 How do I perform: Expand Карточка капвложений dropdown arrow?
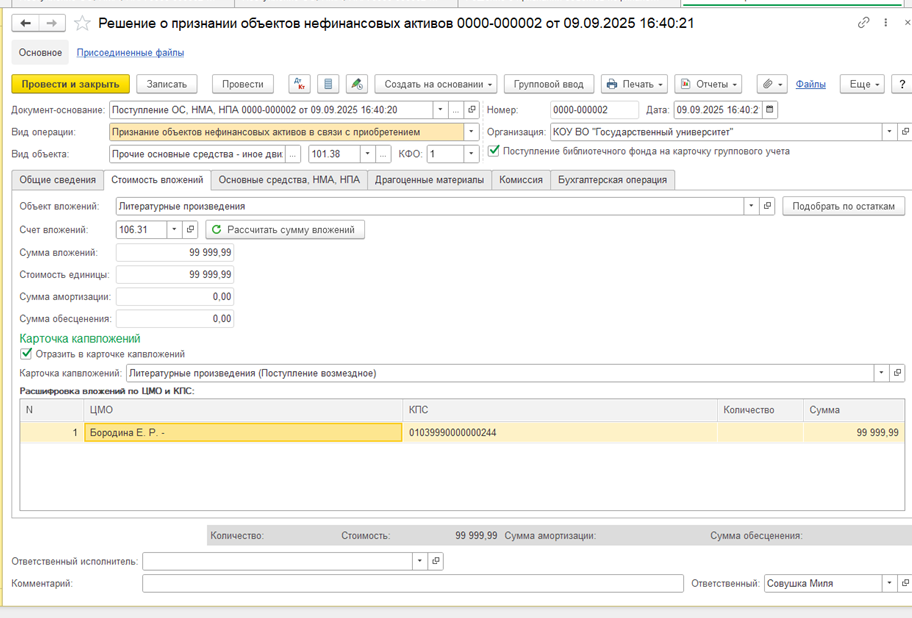(881, 373)
